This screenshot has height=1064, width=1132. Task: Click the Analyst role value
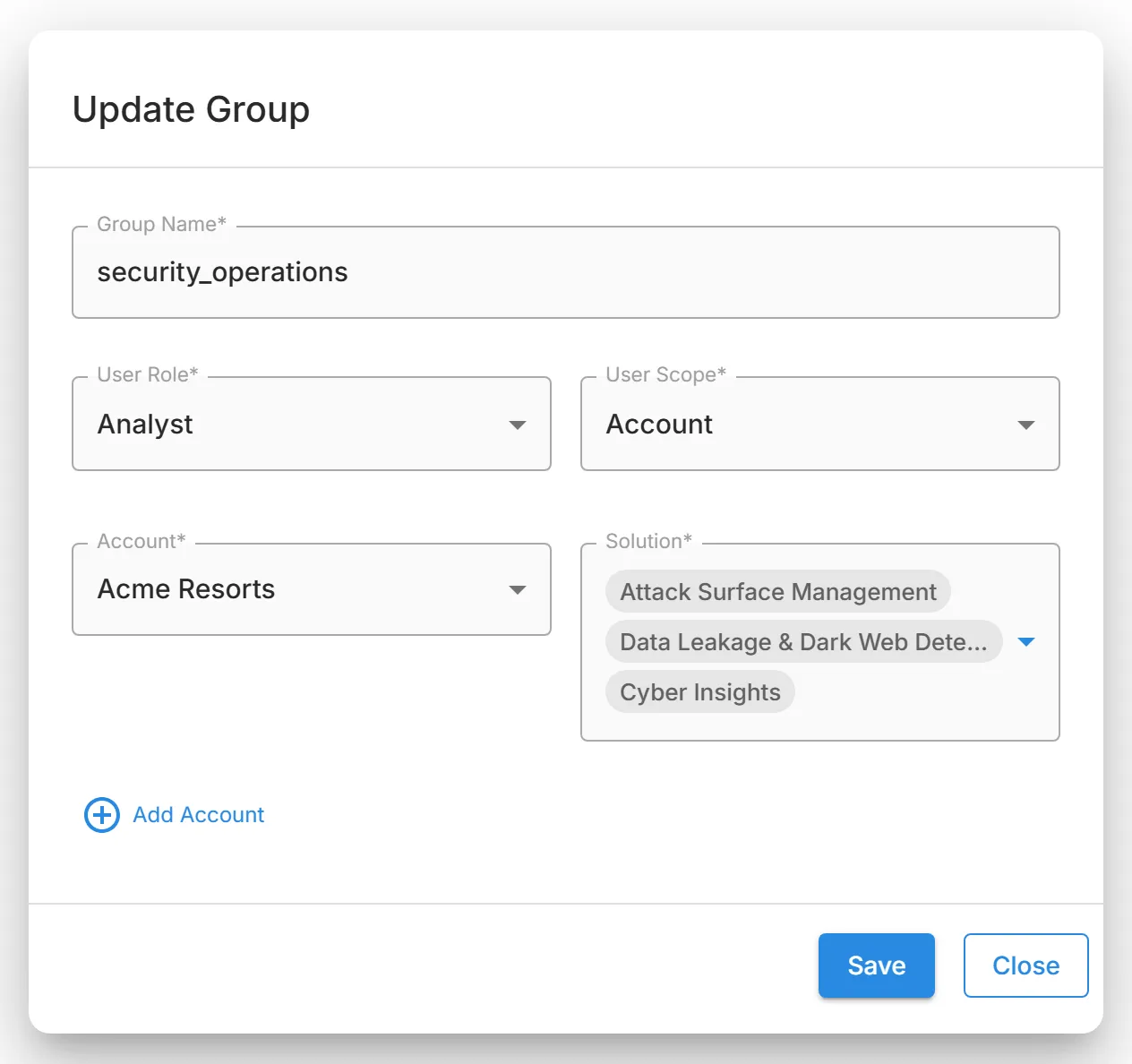145,425
